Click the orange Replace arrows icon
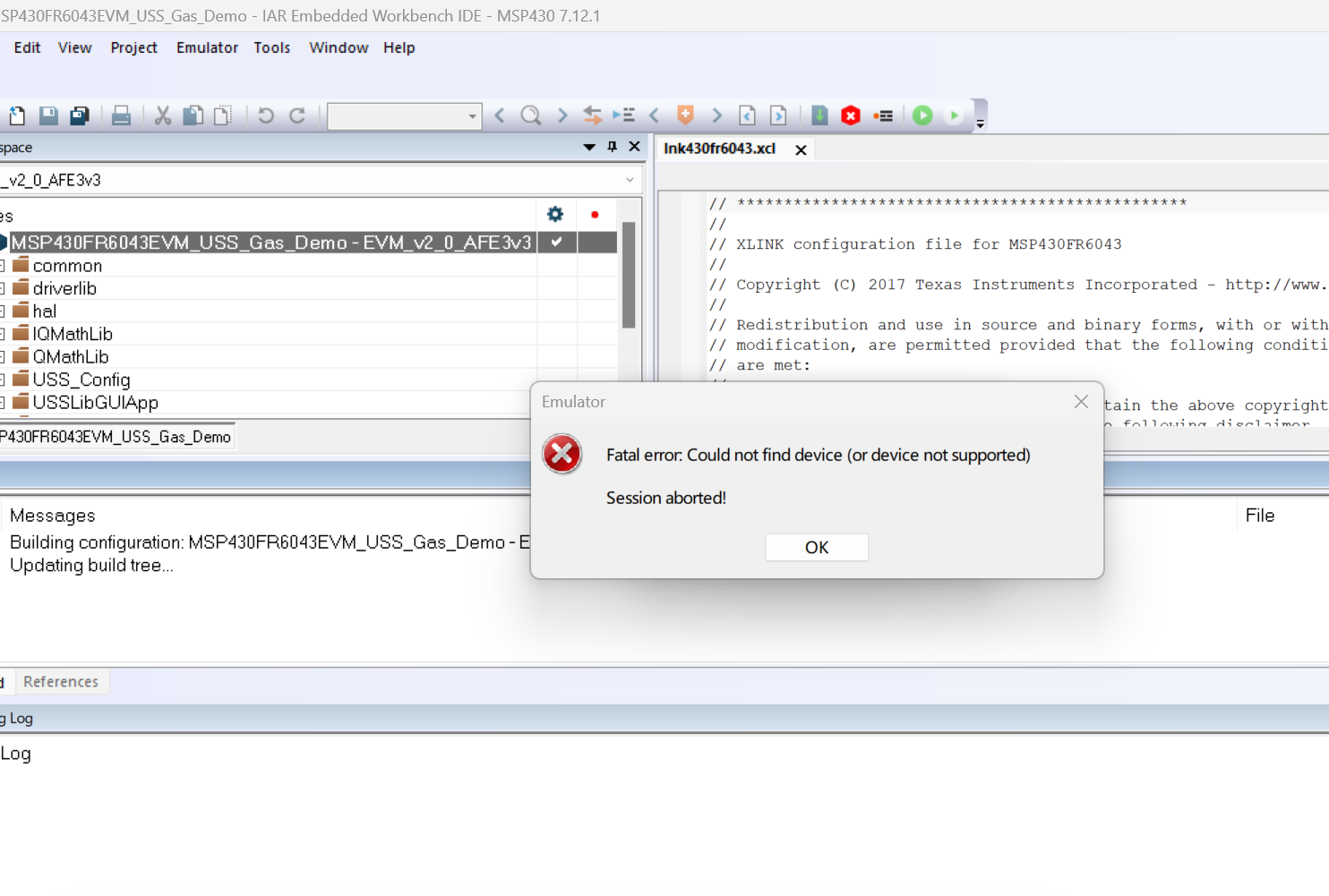1329x896 pixels. point(592,115)
